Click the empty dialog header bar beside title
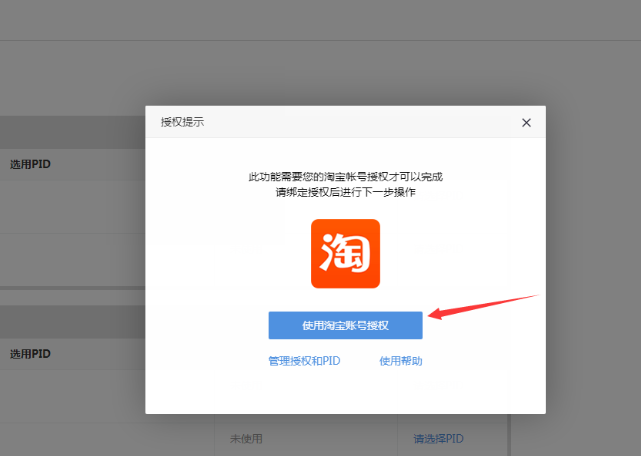 point(360,122)
